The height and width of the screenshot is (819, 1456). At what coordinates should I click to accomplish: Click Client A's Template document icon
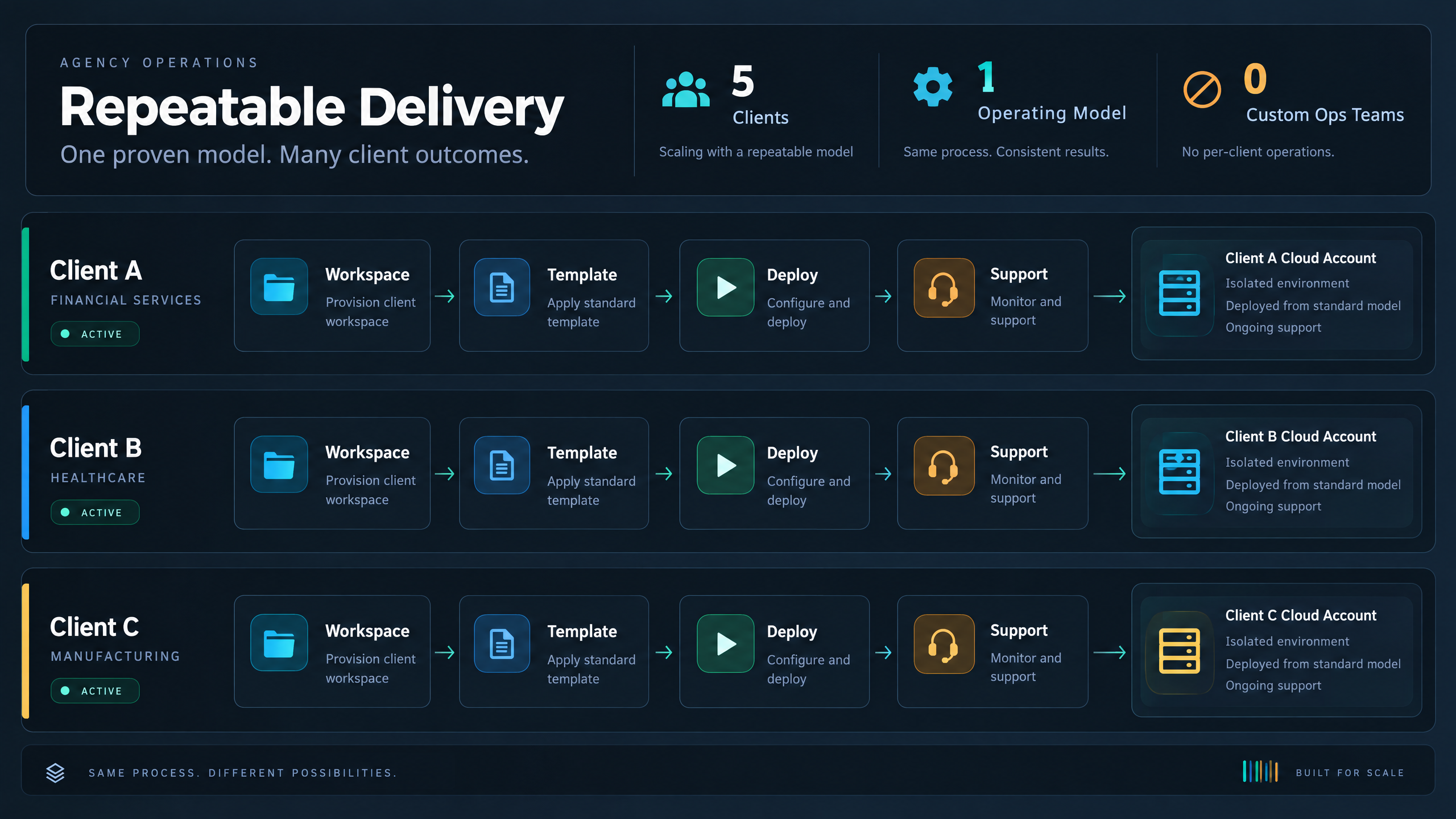click(502, 287)
